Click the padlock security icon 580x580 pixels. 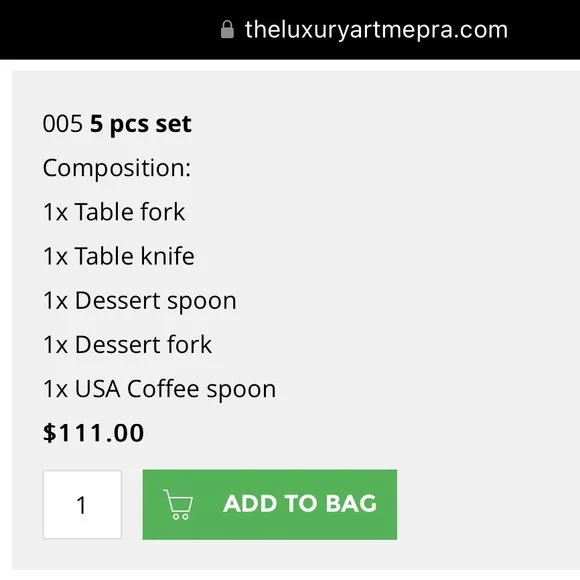click(227, 30)
